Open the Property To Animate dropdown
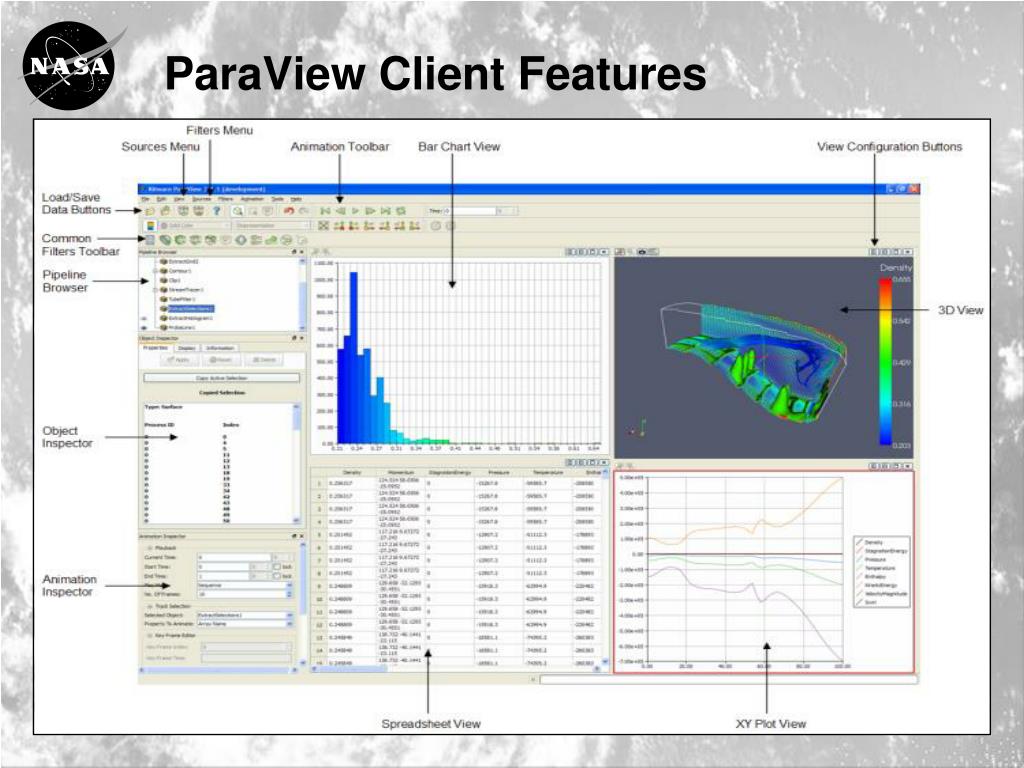Viewport: 1024px width, 768px height. coord(245,624)
